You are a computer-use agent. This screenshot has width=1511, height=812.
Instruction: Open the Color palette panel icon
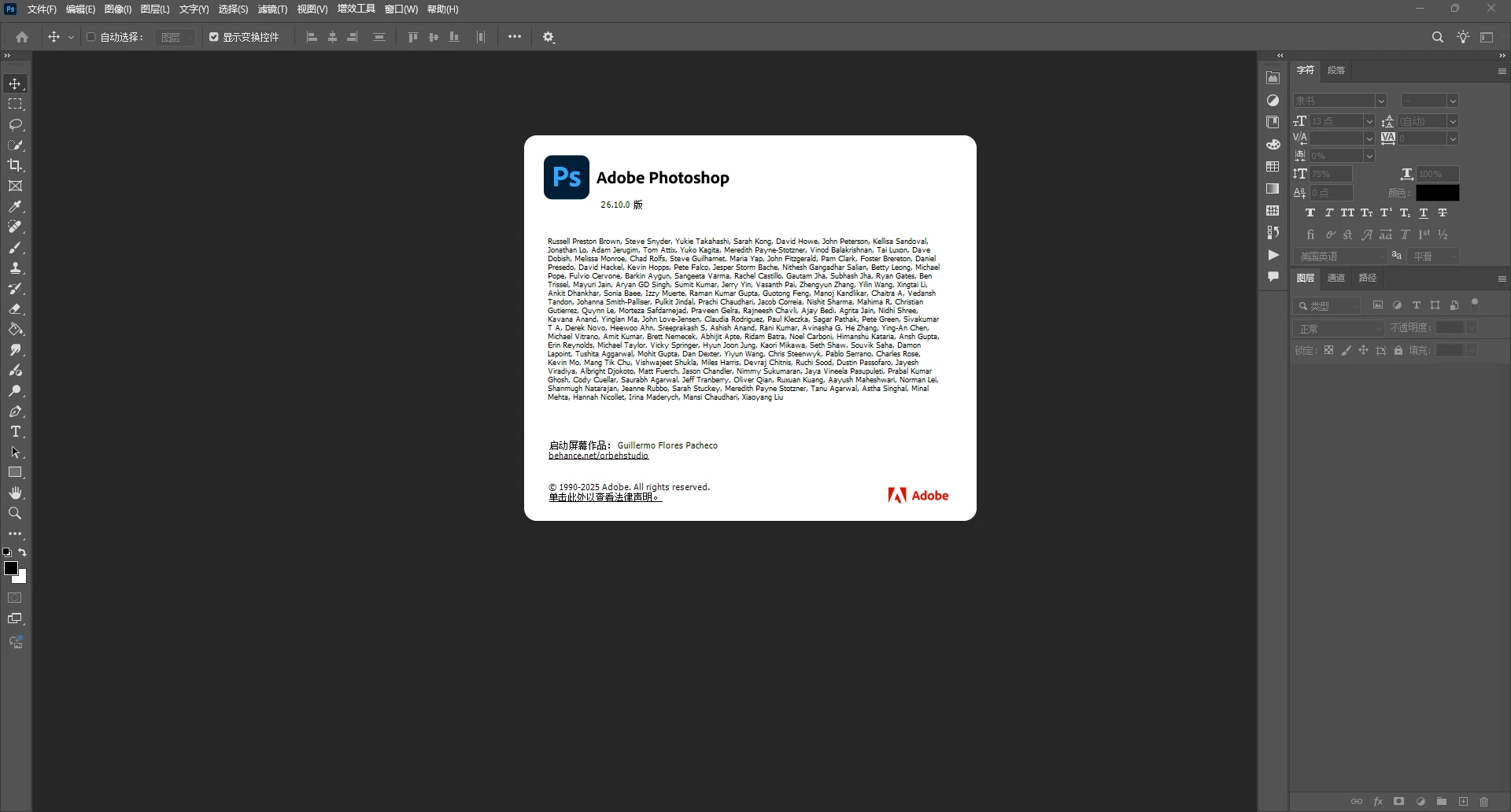1273,145
